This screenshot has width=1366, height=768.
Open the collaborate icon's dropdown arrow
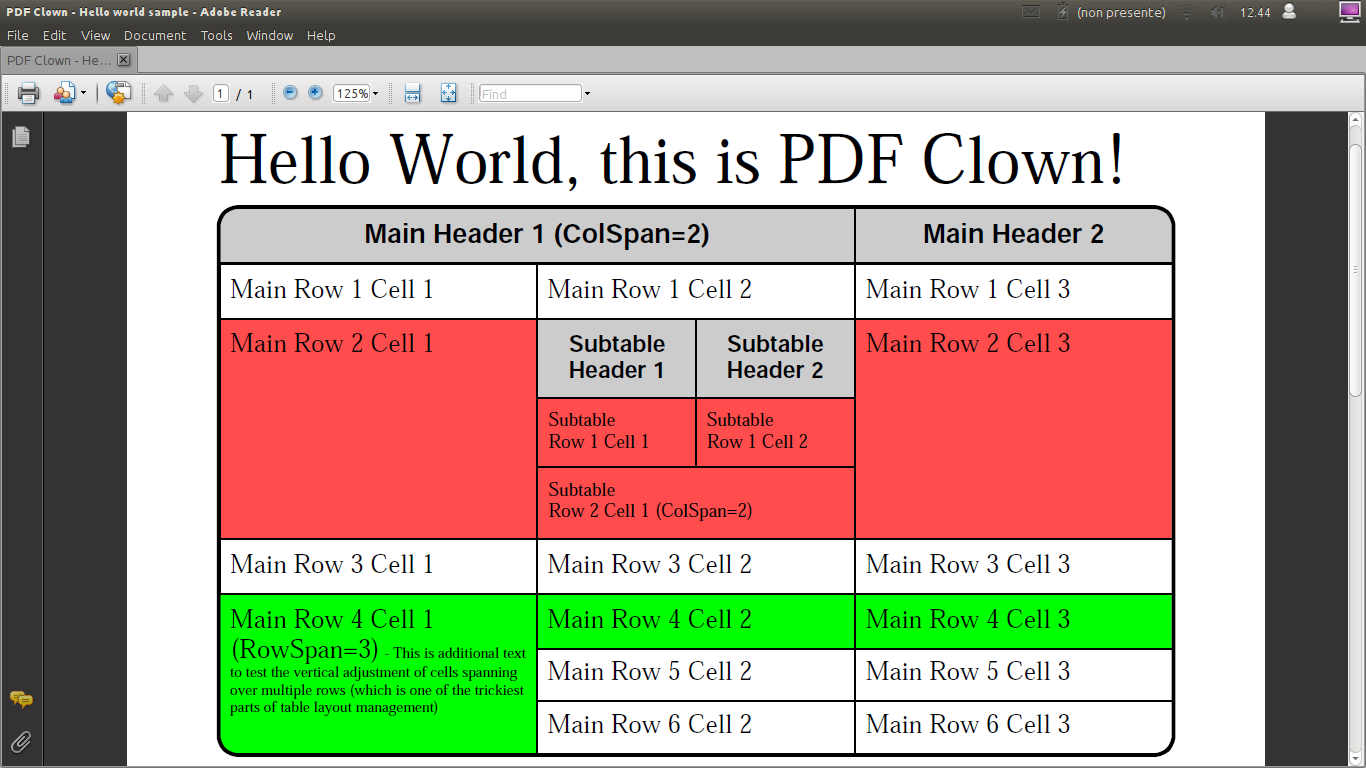coord(83,94)
